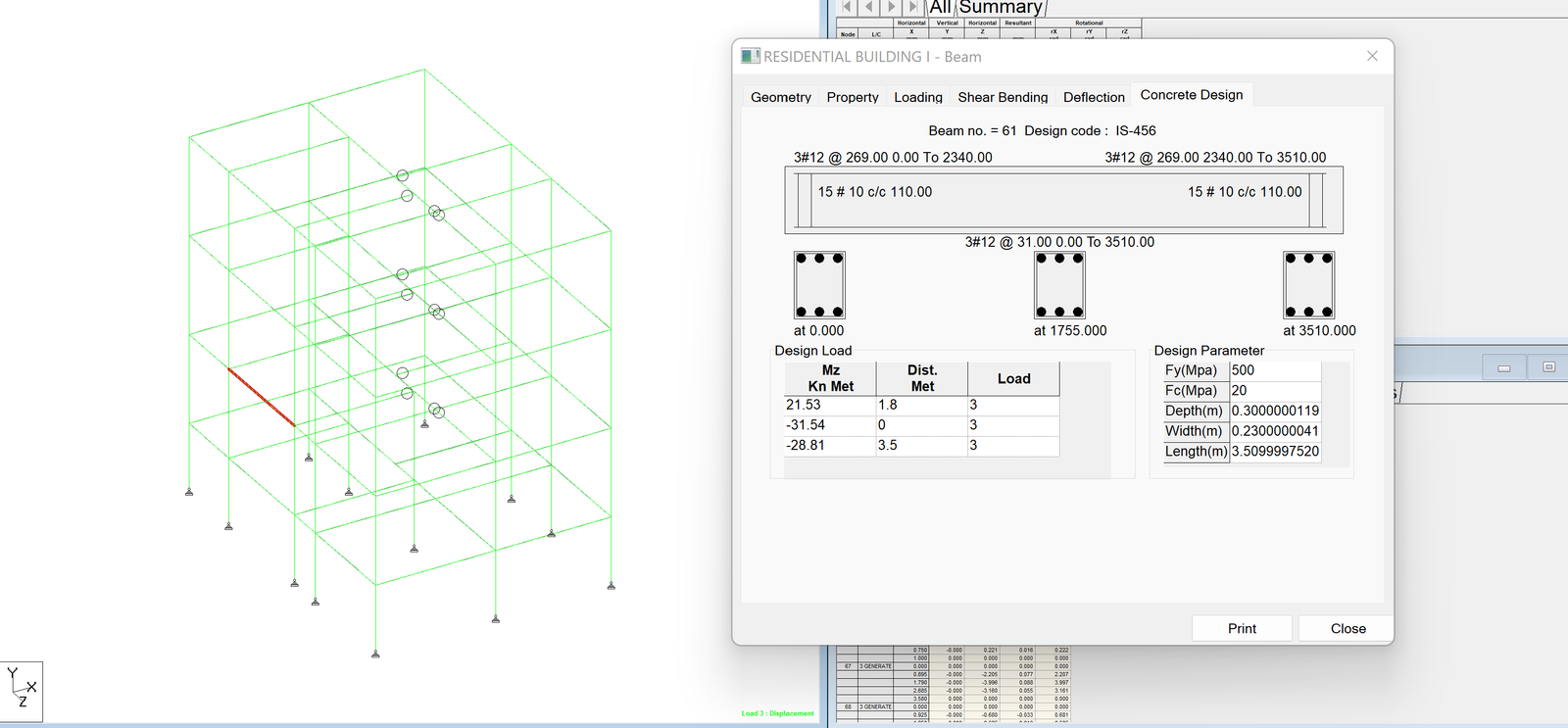Open the Geometry tab
The height and width of the screenshot is (728, 1568).
click(781, 97)
